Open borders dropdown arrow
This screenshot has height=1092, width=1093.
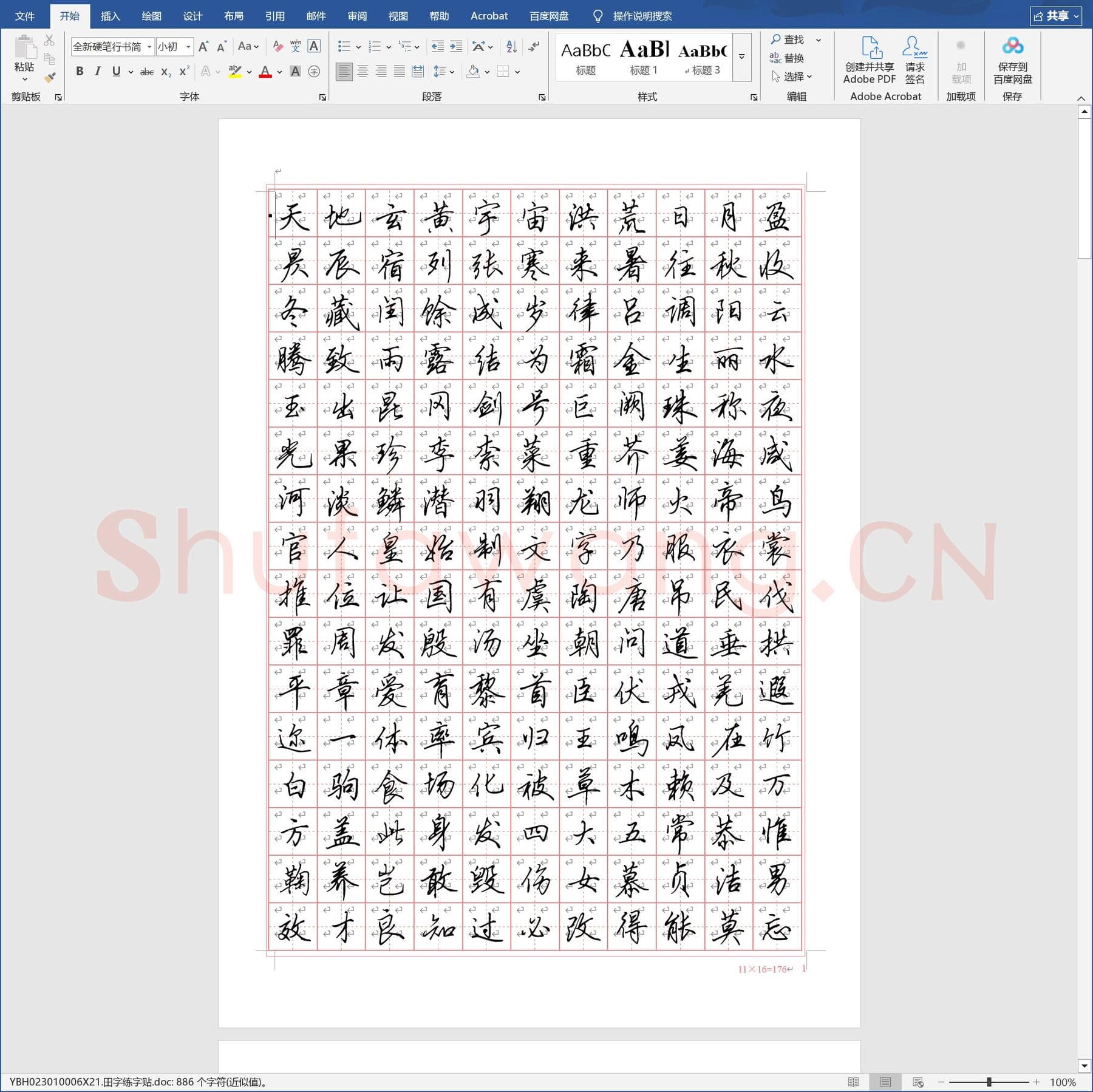point(517,72)
